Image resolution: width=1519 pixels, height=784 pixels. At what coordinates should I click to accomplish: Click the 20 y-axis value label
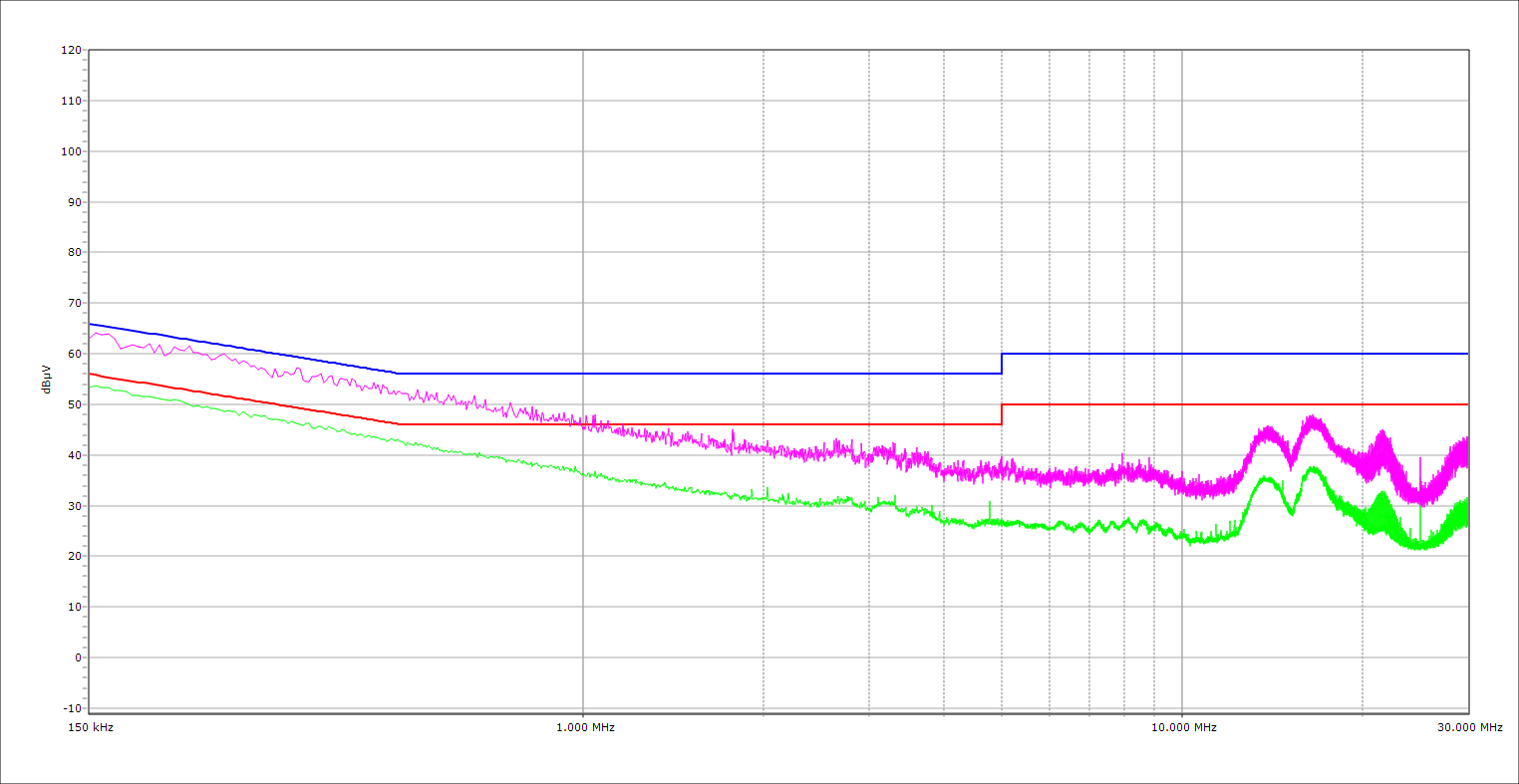74,556
